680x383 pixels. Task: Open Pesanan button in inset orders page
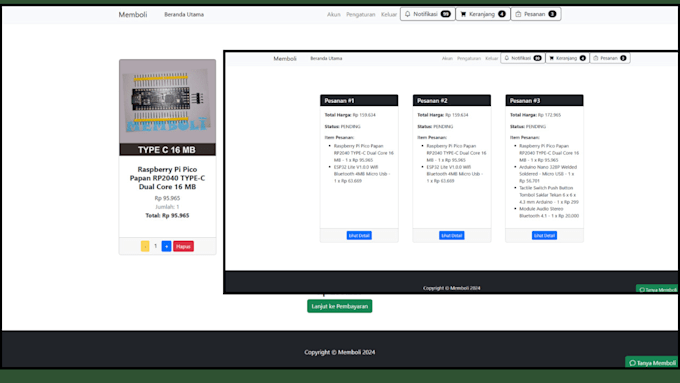[610, 58]
